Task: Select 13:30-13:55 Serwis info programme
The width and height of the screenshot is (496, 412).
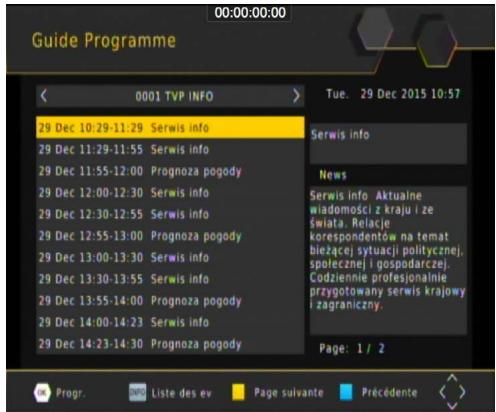Action: point(170,279)
